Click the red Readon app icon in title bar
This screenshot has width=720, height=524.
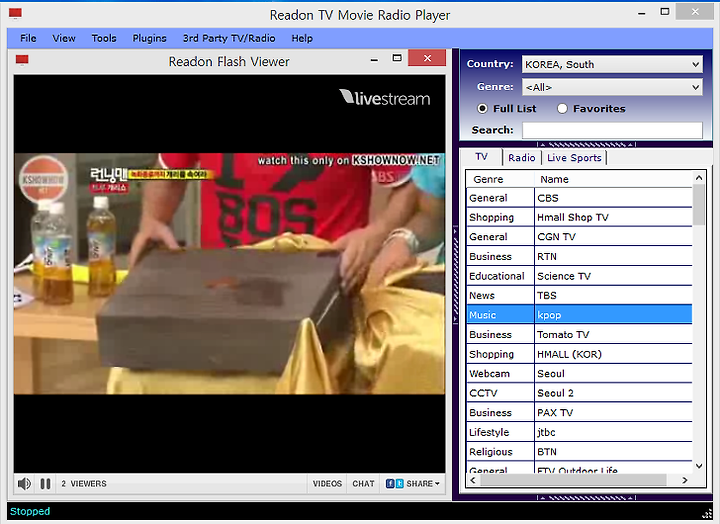point(15,14)
